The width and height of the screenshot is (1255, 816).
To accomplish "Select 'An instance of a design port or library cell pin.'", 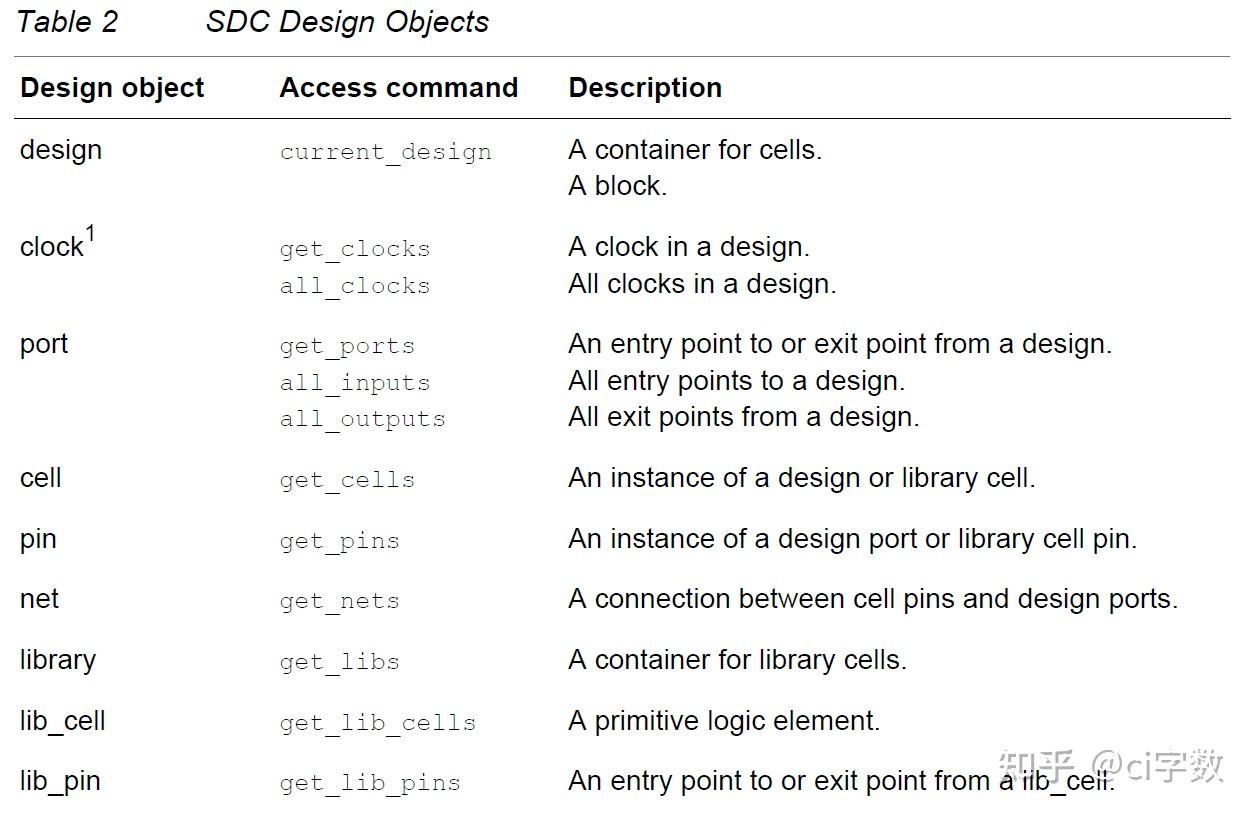I will [853, 539].
